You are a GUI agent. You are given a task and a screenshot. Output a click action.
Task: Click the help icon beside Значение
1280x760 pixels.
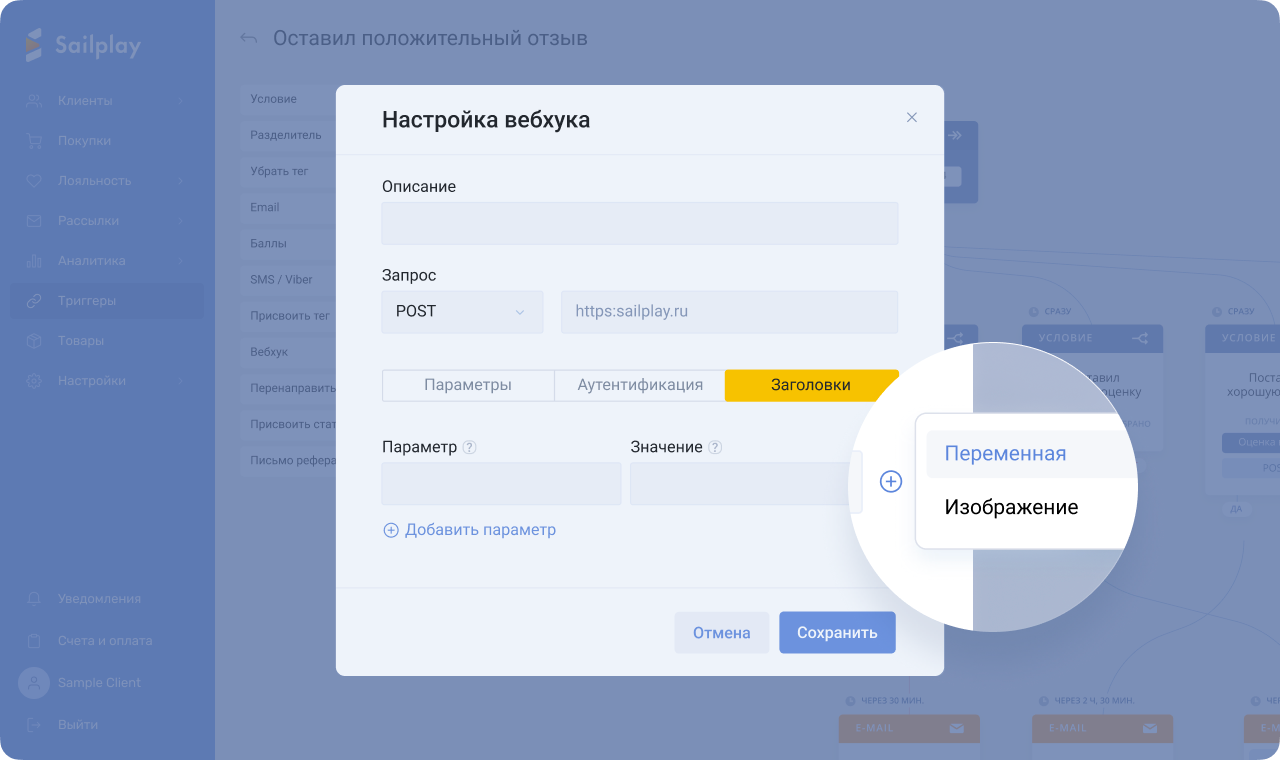[715, 448]
